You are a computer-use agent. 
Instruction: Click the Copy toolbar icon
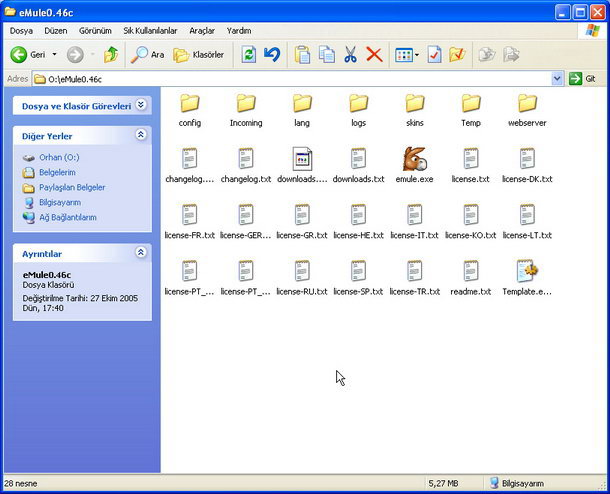pyautogui.click(x=326, y=55)
